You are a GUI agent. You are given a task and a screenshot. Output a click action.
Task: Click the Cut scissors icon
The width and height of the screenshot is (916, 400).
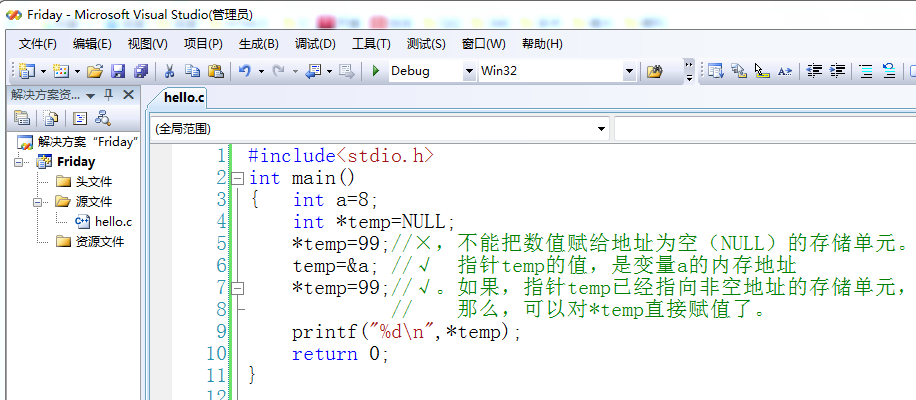pos(169,71)
